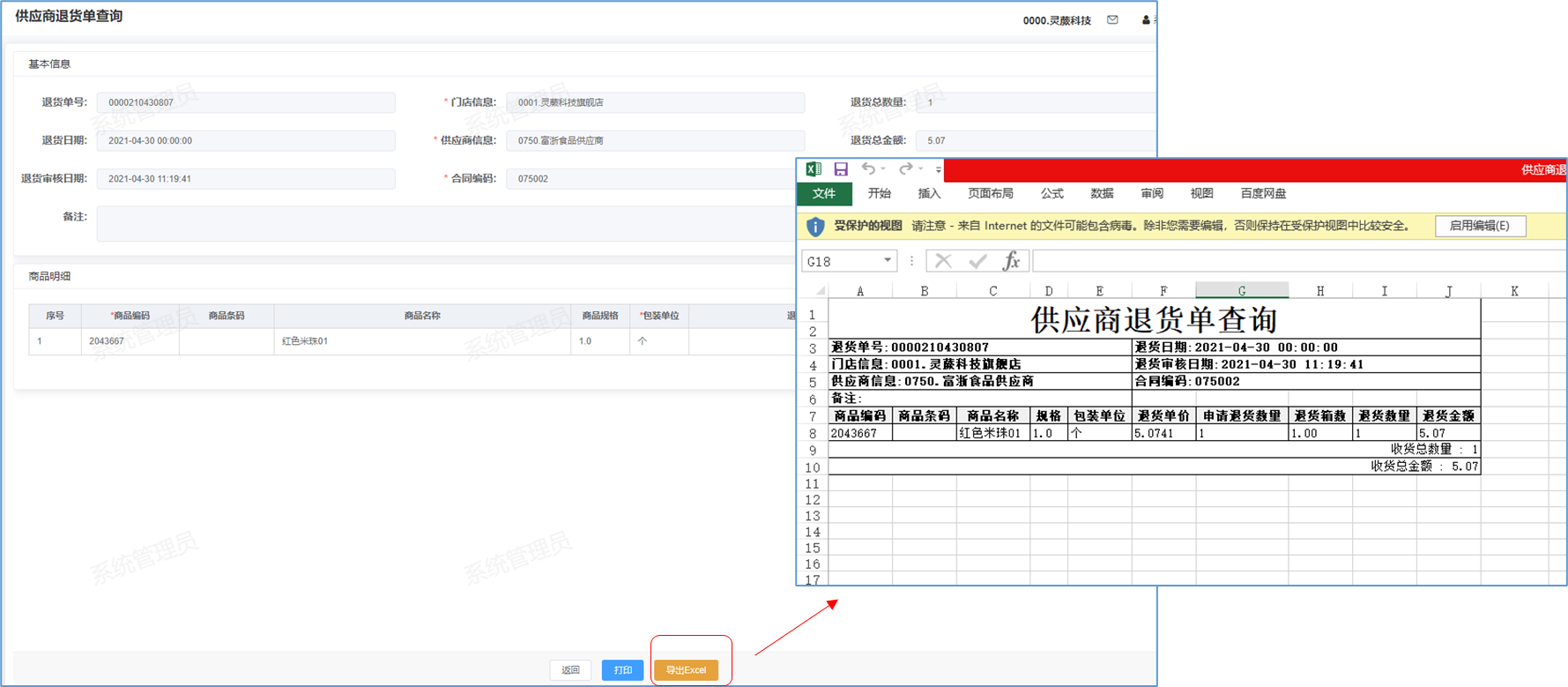This screenshot has height=687, width=1568.
Task: Open the 百度网盘 ribbon tab
Action: 1262,194
